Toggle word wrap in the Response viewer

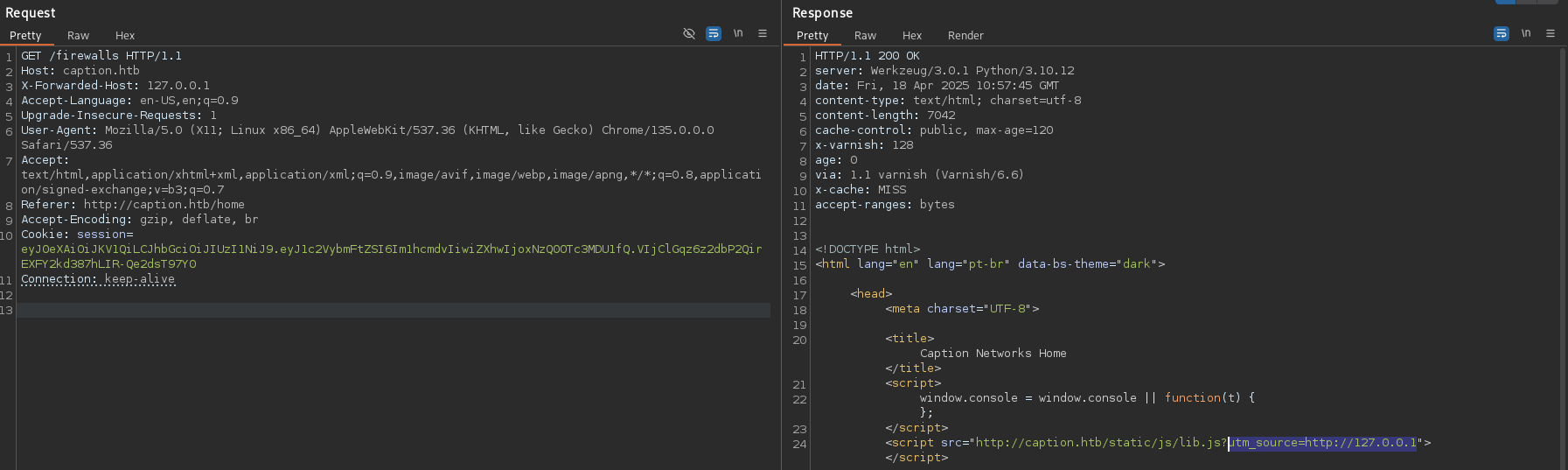[1502, 33]
